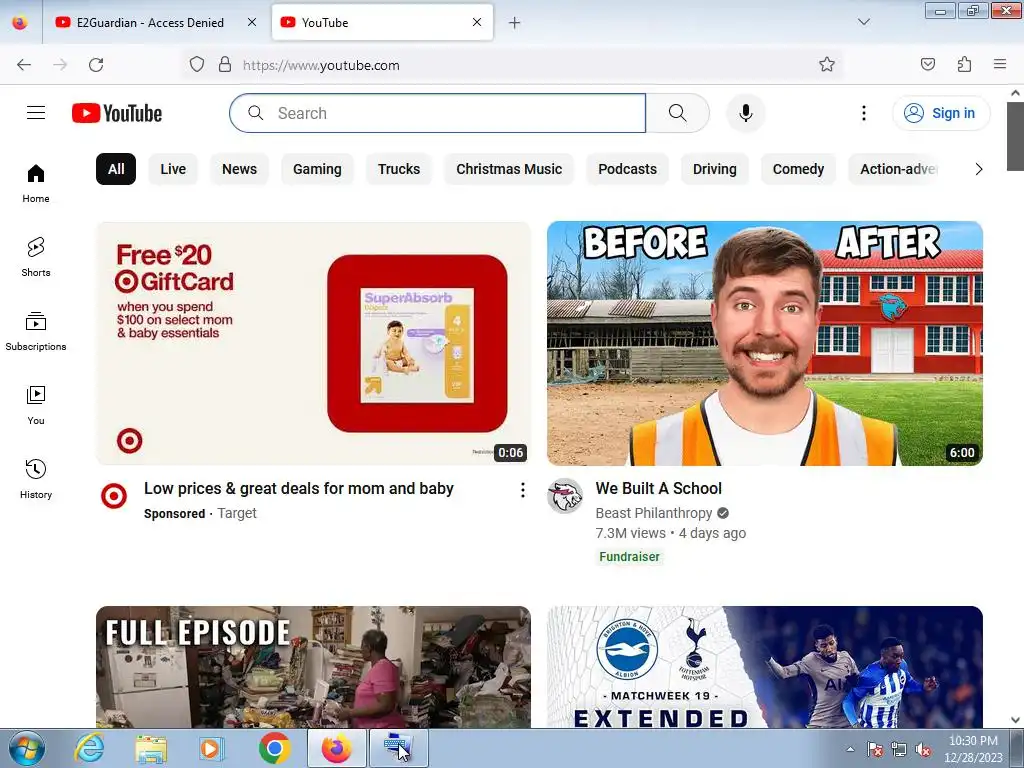Select the Trucks filter chip
This screenshot has width=1024, height=768.
[x=398, y=169]
